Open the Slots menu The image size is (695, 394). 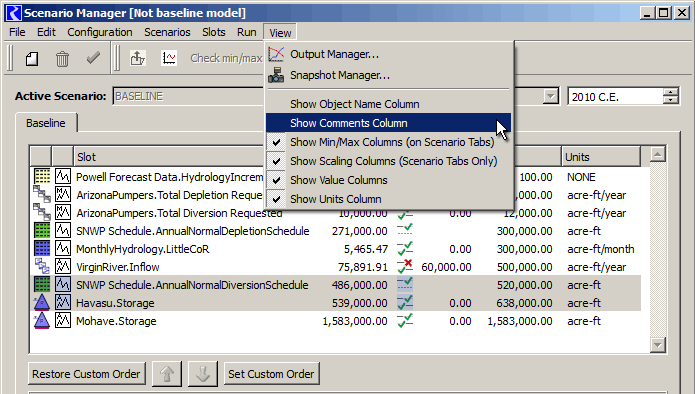click(214, 32)
